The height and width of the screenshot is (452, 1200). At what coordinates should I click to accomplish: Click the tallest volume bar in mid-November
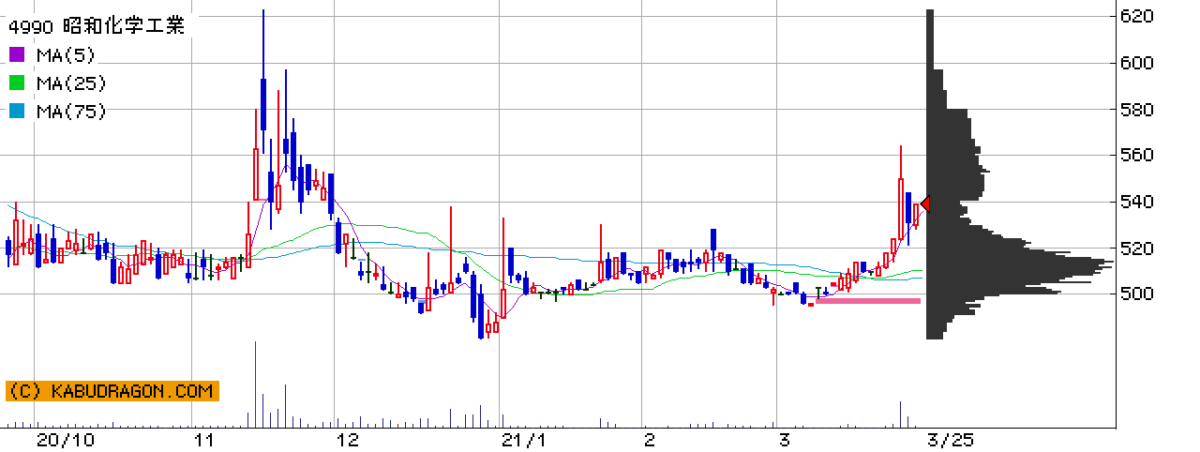256,383
